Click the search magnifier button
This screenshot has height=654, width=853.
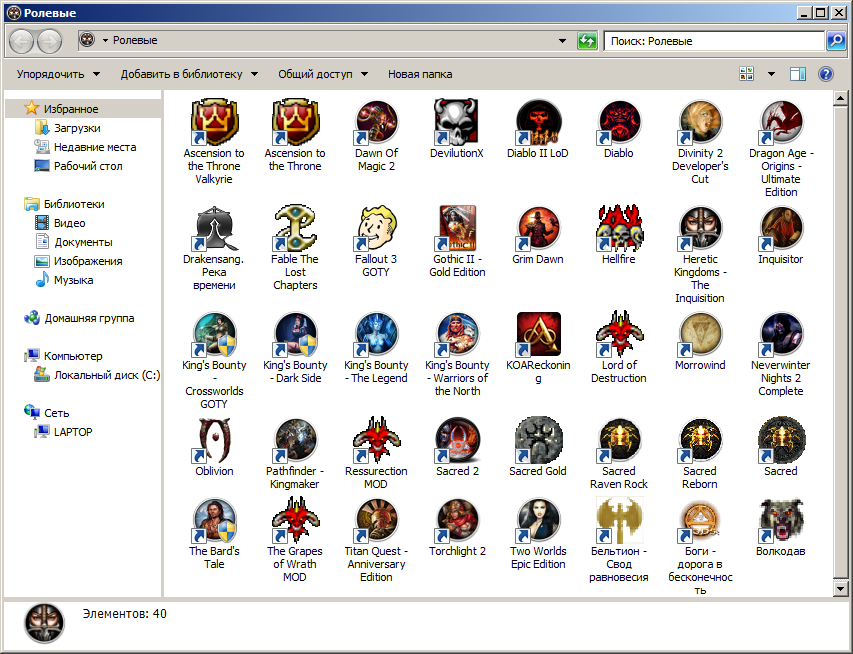click(835, 41)
